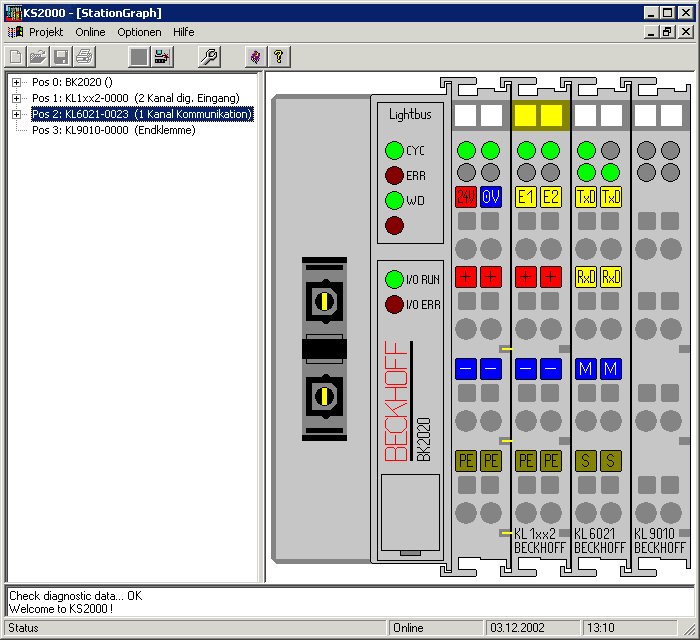The height and width of the screenshot is (640, 700).
Task: Click the disconnect-from-coupler computer icon
Action: 162,57
